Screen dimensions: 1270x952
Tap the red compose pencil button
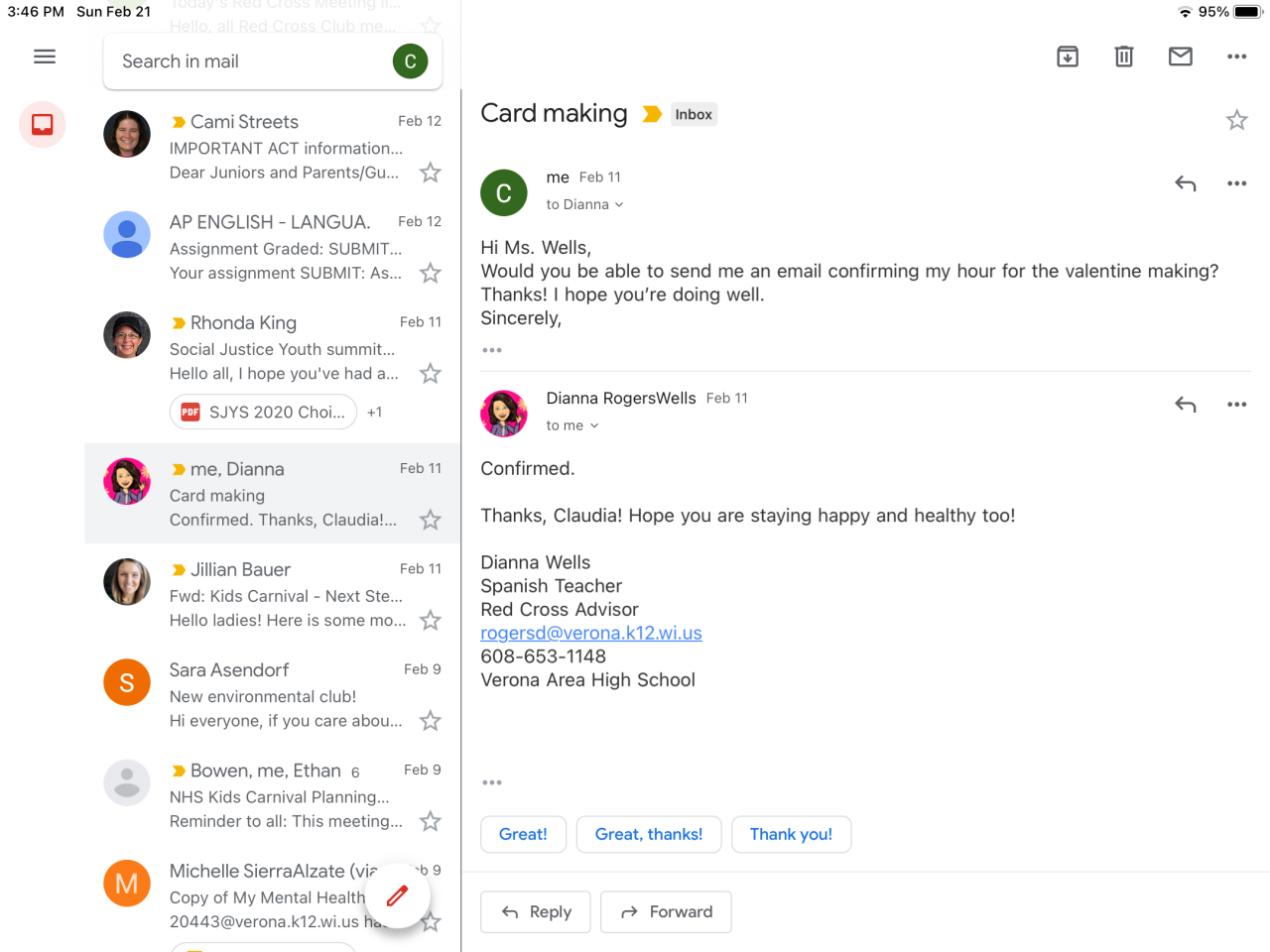click(x=397, y=895)
